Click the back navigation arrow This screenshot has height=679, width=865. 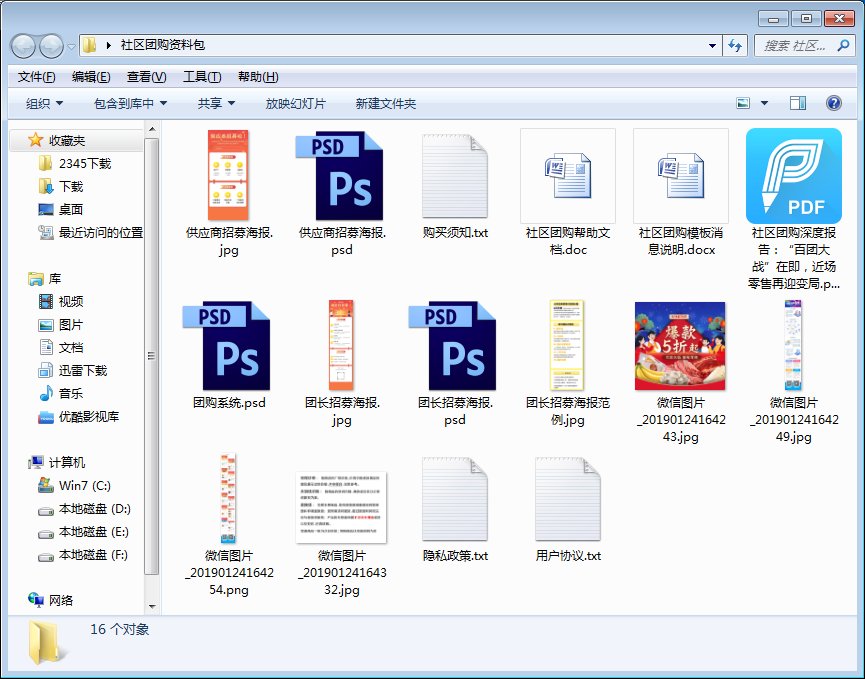point(22,46)
